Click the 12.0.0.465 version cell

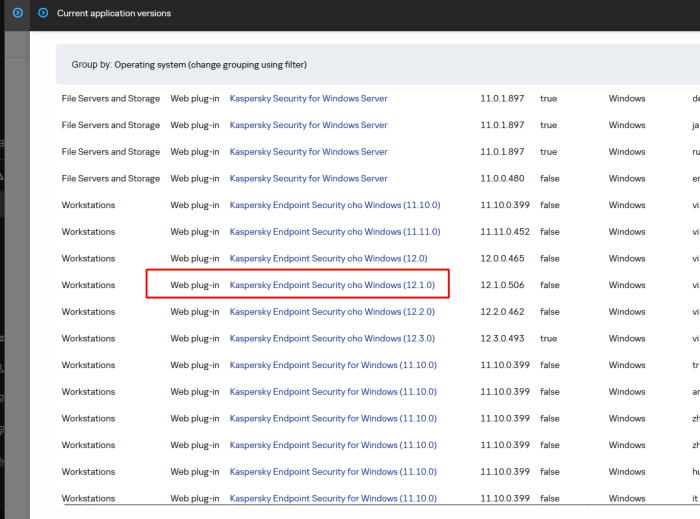502,258
